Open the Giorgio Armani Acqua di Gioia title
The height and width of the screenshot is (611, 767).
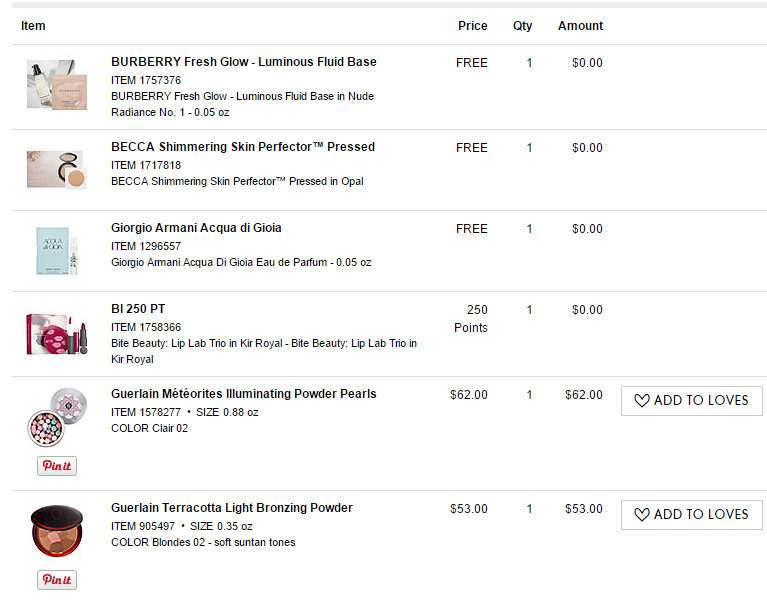[196, 228]
